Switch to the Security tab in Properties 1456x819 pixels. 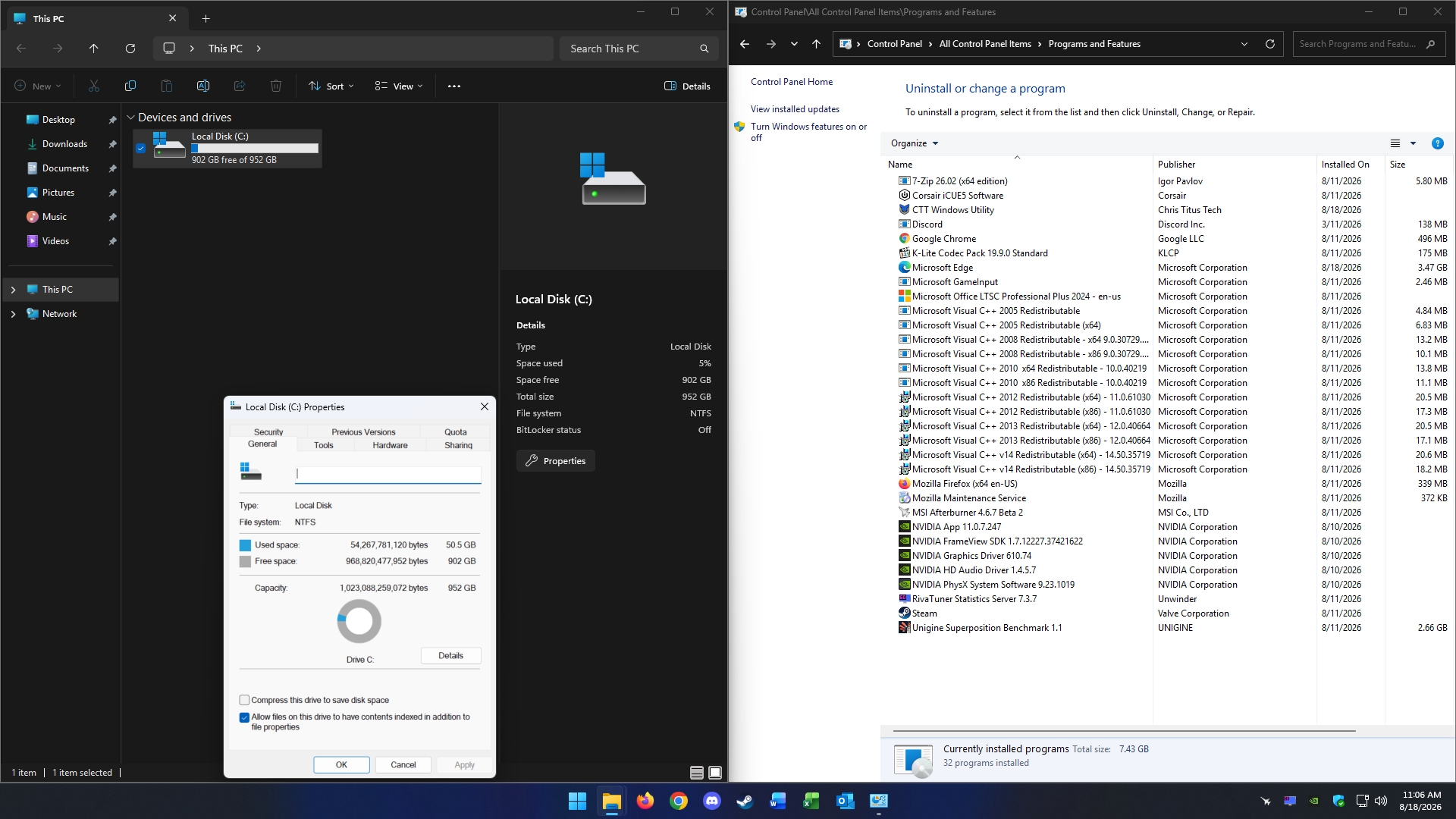click(268, 432)
